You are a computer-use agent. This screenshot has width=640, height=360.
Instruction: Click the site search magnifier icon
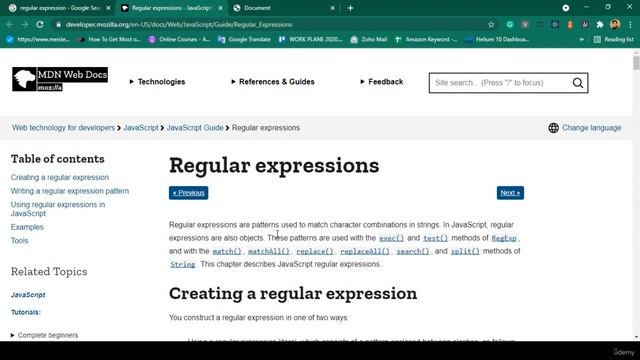pyautogui.click(x=578, y=83)
